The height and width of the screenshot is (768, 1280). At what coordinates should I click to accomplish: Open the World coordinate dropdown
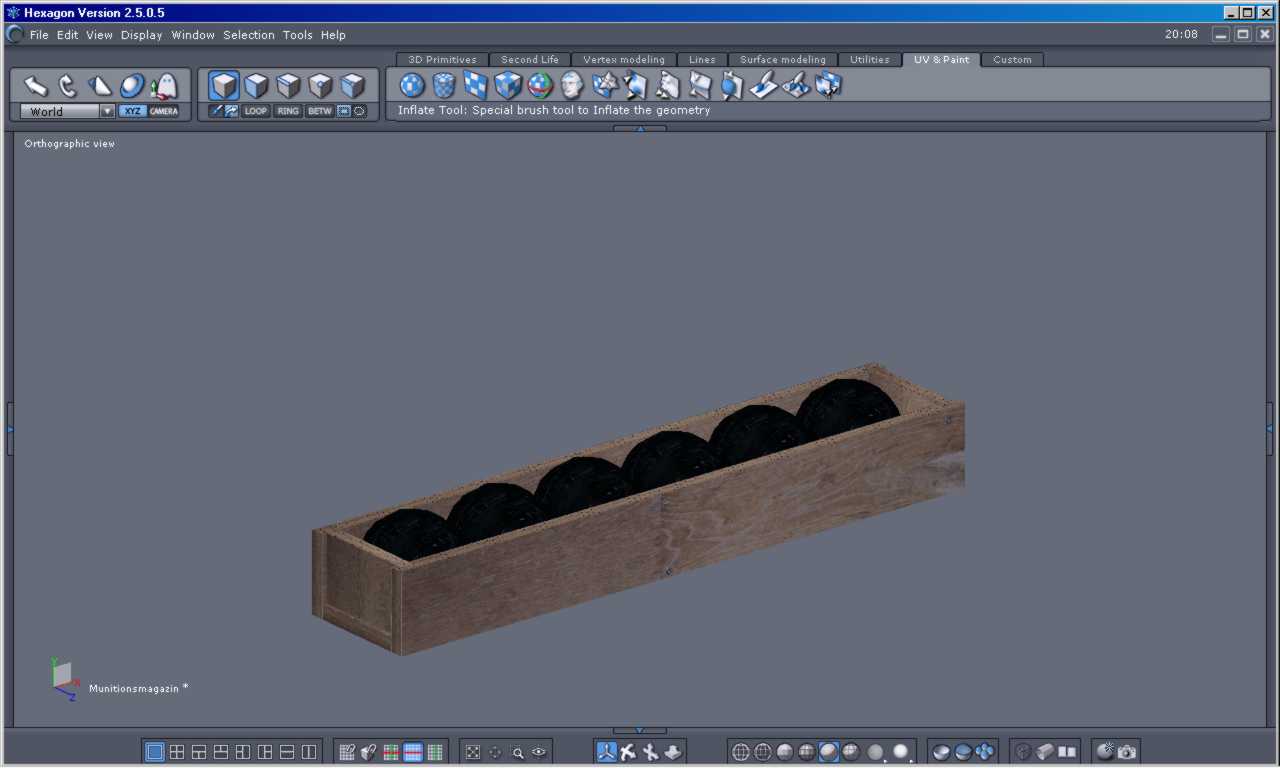click(x=107, y=112)
